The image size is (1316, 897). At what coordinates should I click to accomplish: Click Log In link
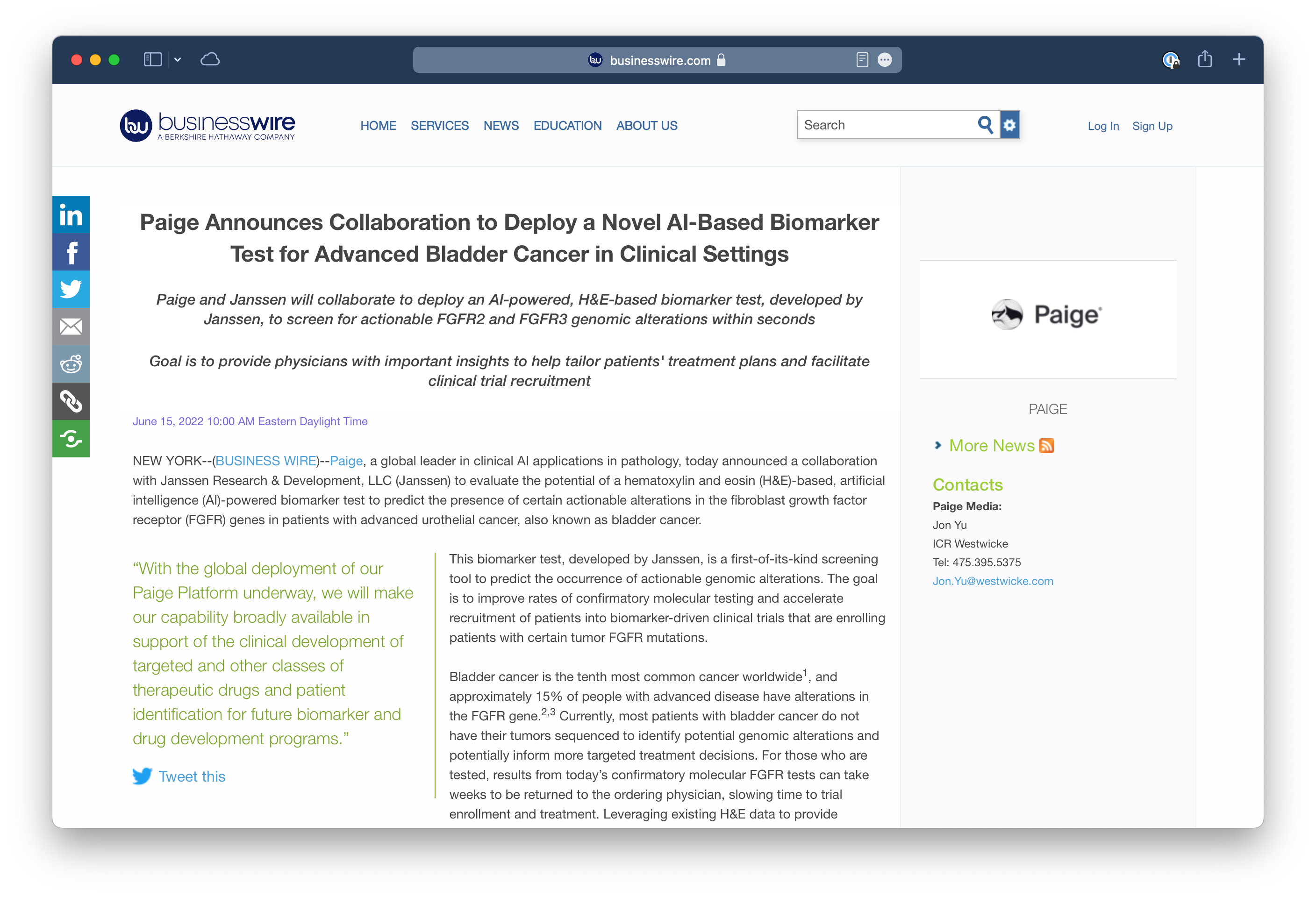pyautogui.click(x=1103, y=126)
